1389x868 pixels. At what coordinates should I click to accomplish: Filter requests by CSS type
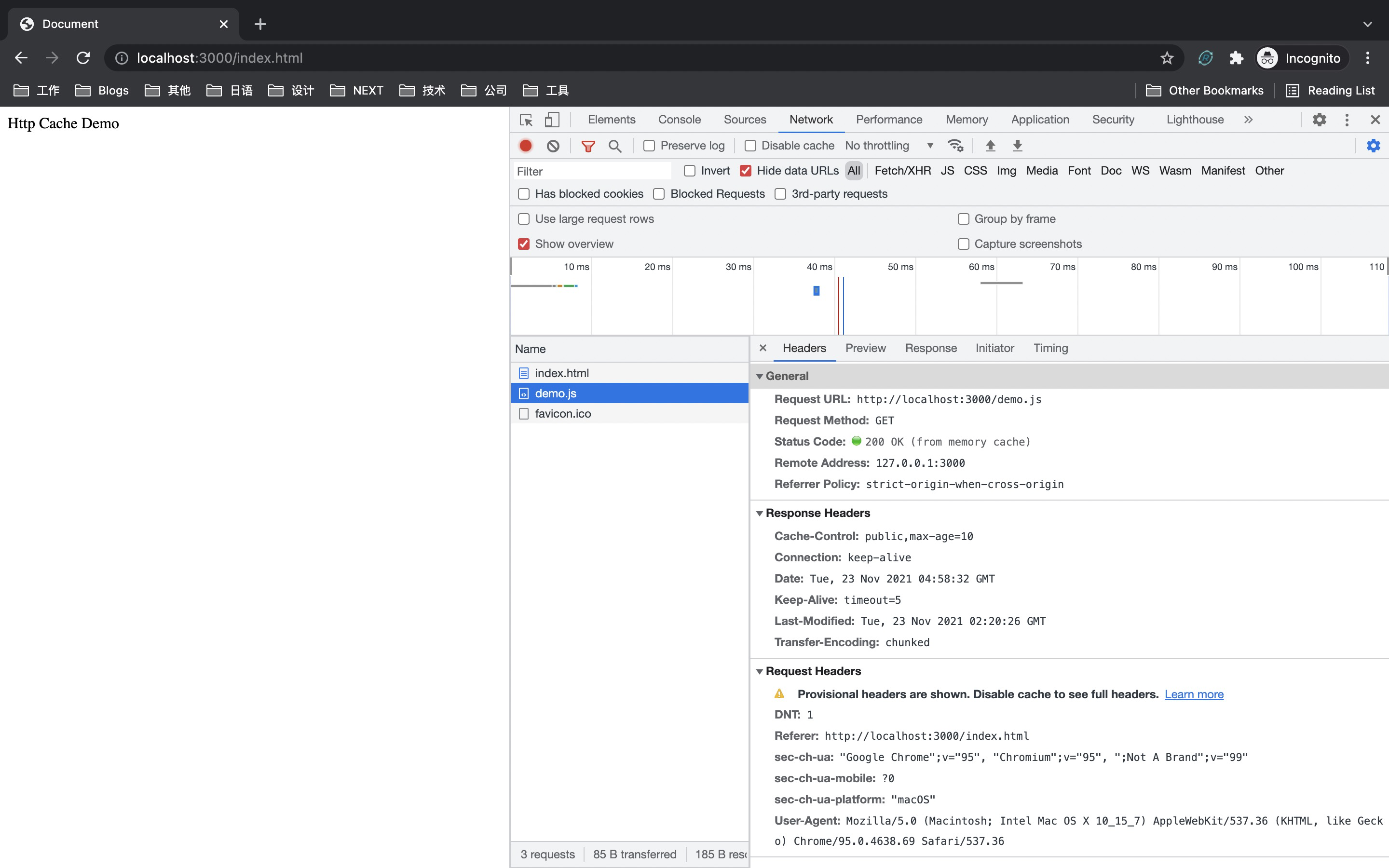coord(975,171)
